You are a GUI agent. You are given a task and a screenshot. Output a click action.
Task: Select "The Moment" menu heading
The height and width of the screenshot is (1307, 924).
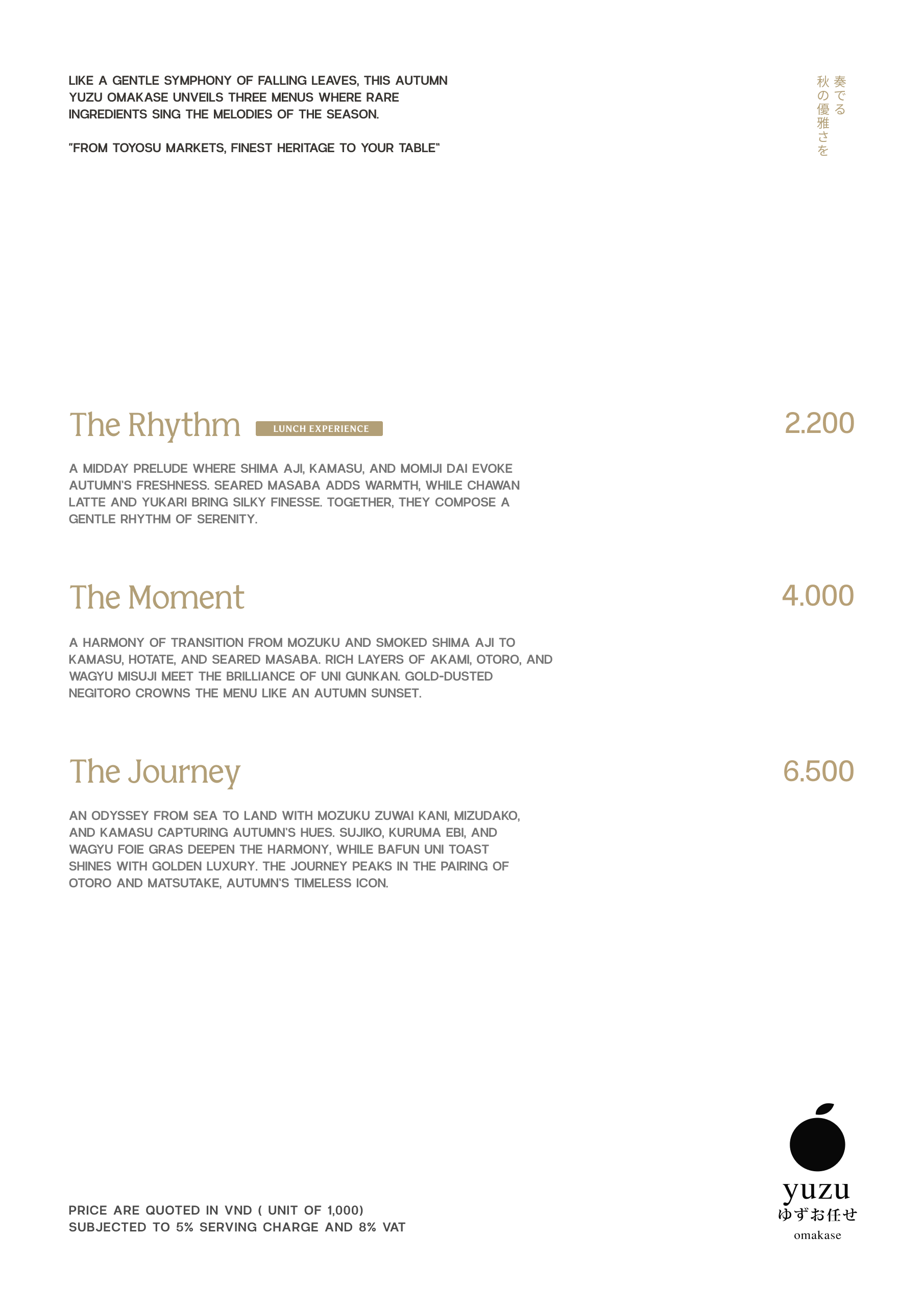click(x=157, y=598)
